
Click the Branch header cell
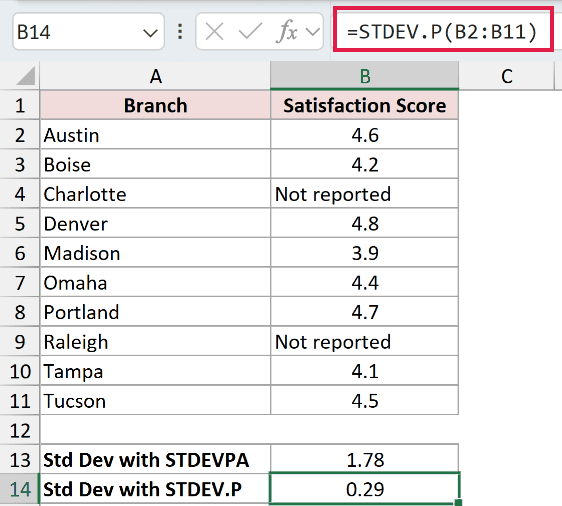[x=155, y=105]
